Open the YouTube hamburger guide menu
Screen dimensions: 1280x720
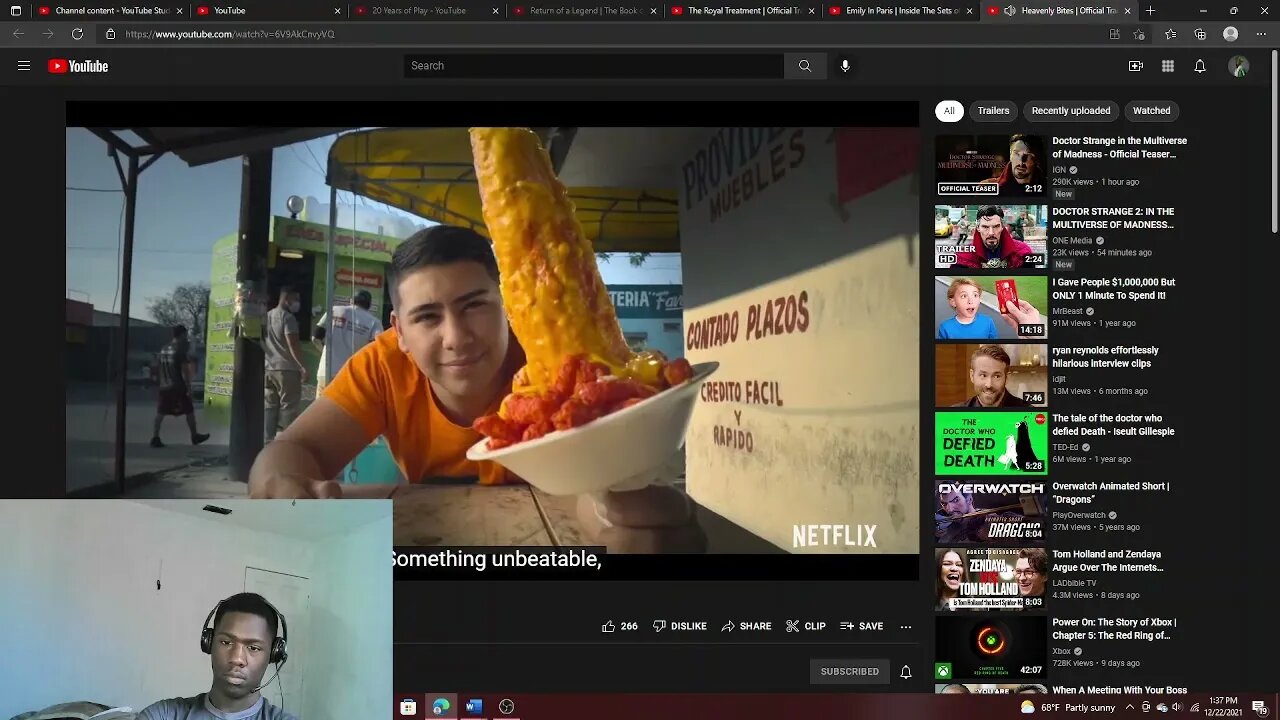tap(24, 66)
